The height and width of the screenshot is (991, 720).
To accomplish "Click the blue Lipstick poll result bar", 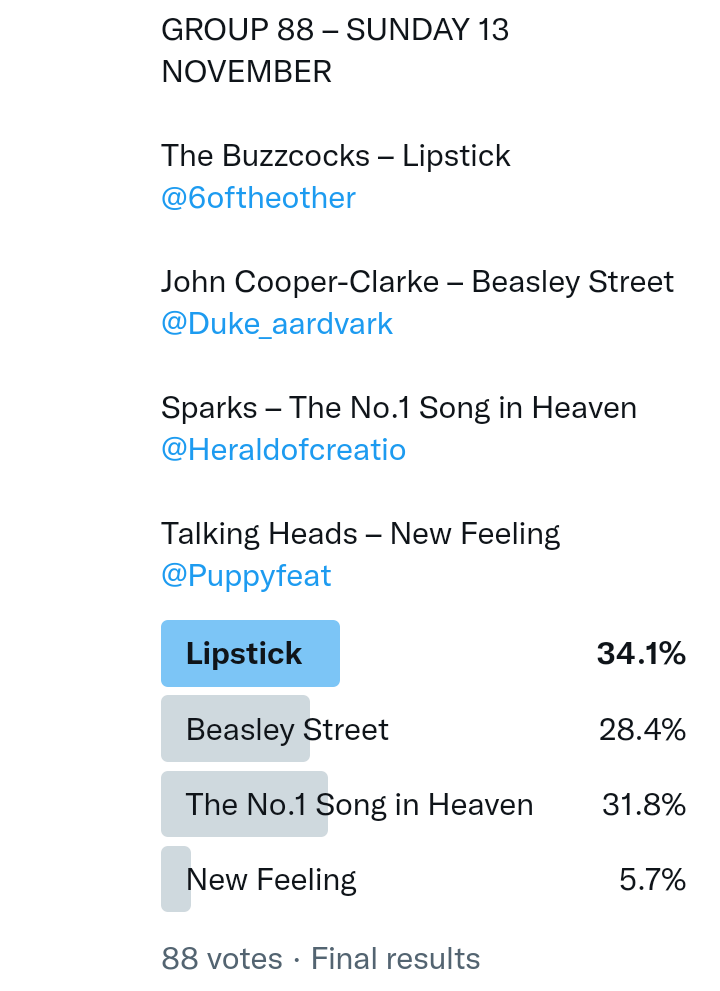I will pos(250,654).
